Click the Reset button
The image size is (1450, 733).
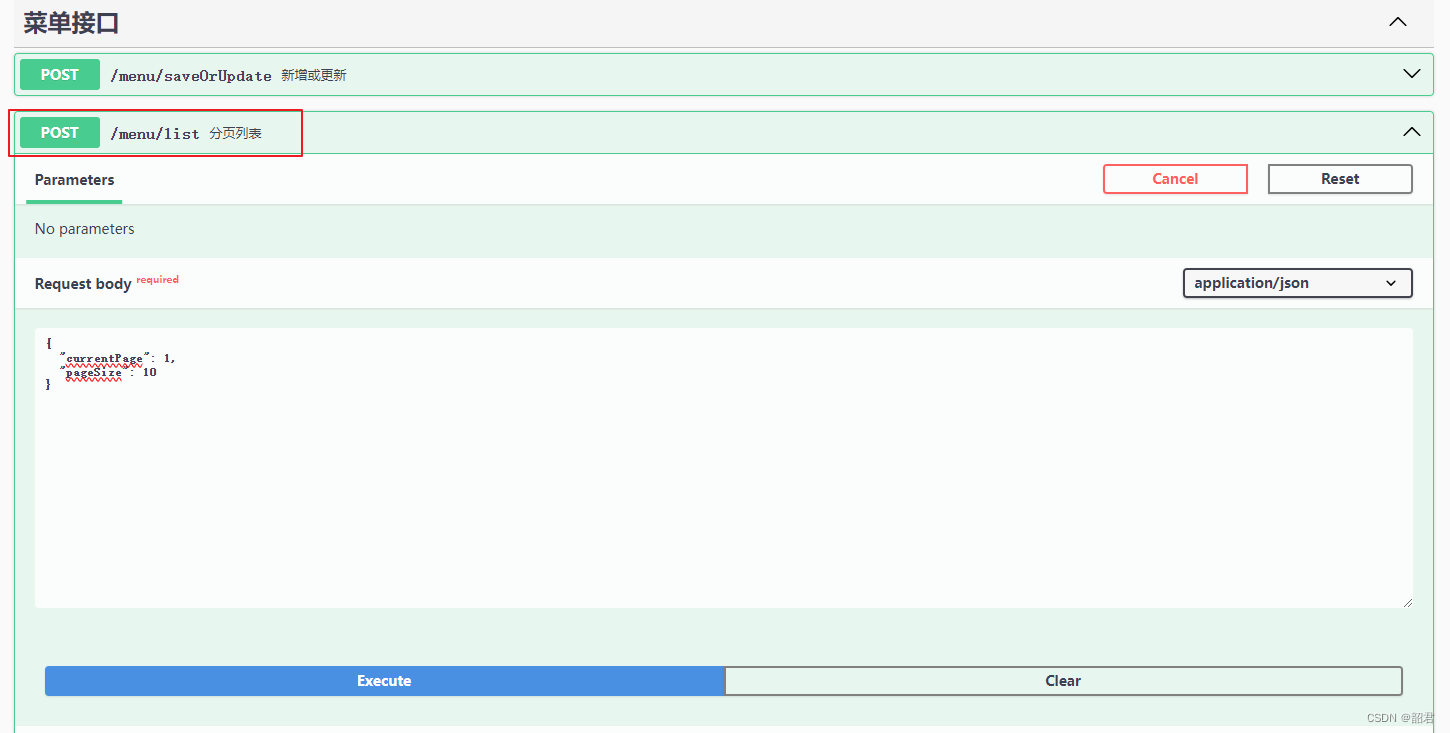pos(1340,178)
